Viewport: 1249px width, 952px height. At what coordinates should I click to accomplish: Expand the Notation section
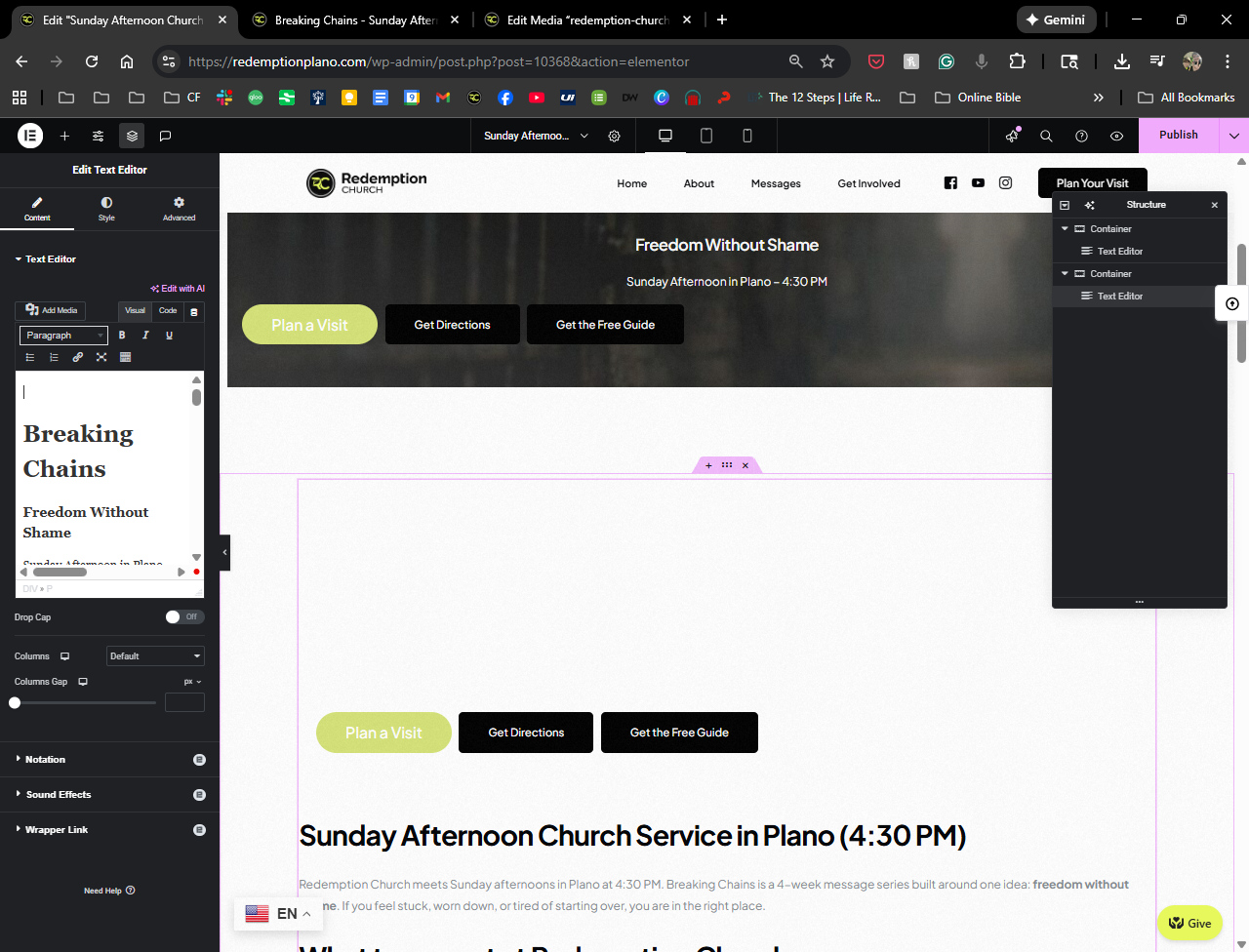click(x=45, y=759)
